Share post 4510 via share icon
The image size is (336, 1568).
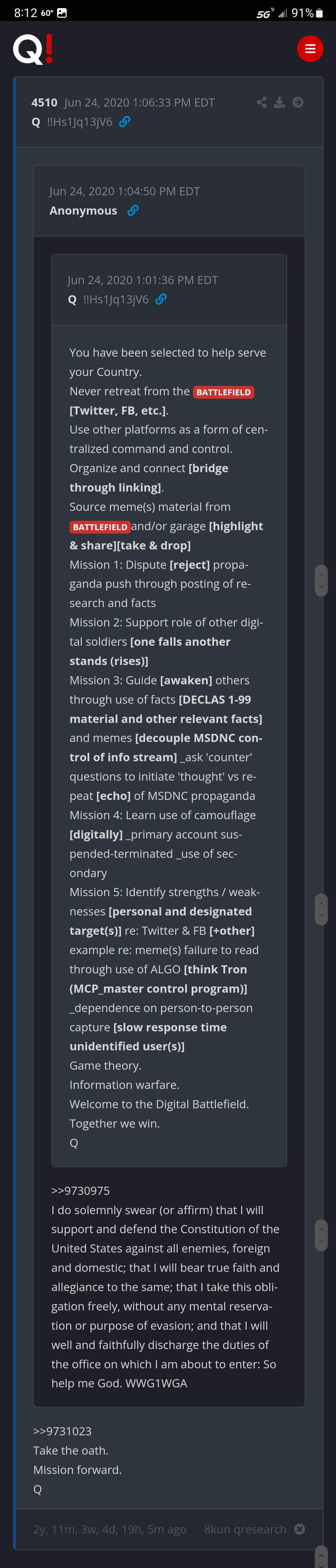coord(262,102)
